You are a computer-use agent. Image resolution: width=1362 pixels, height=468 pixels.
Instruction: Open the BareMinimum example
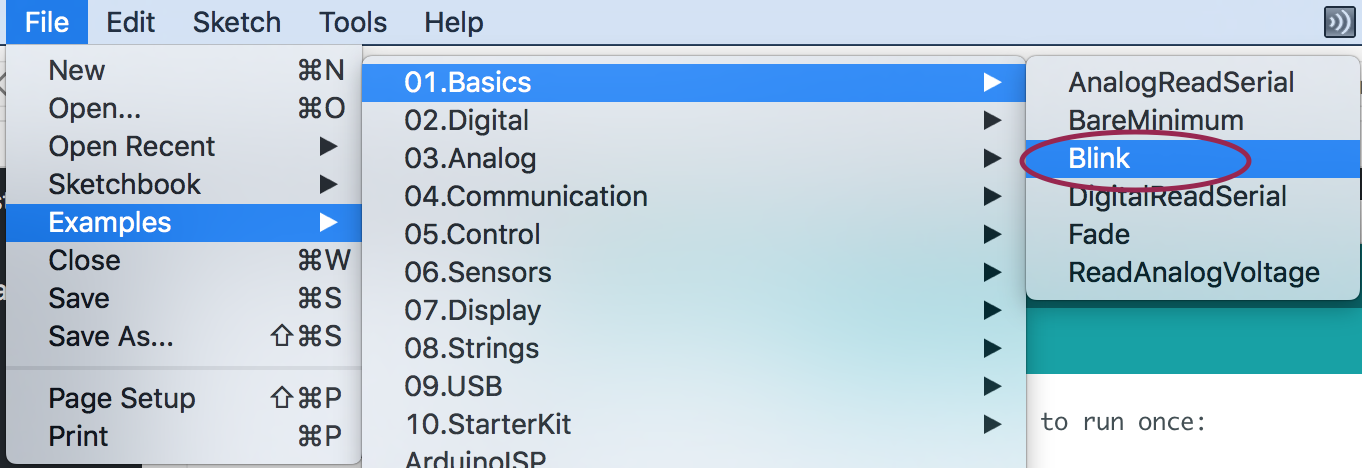[x=1156, y=121]
